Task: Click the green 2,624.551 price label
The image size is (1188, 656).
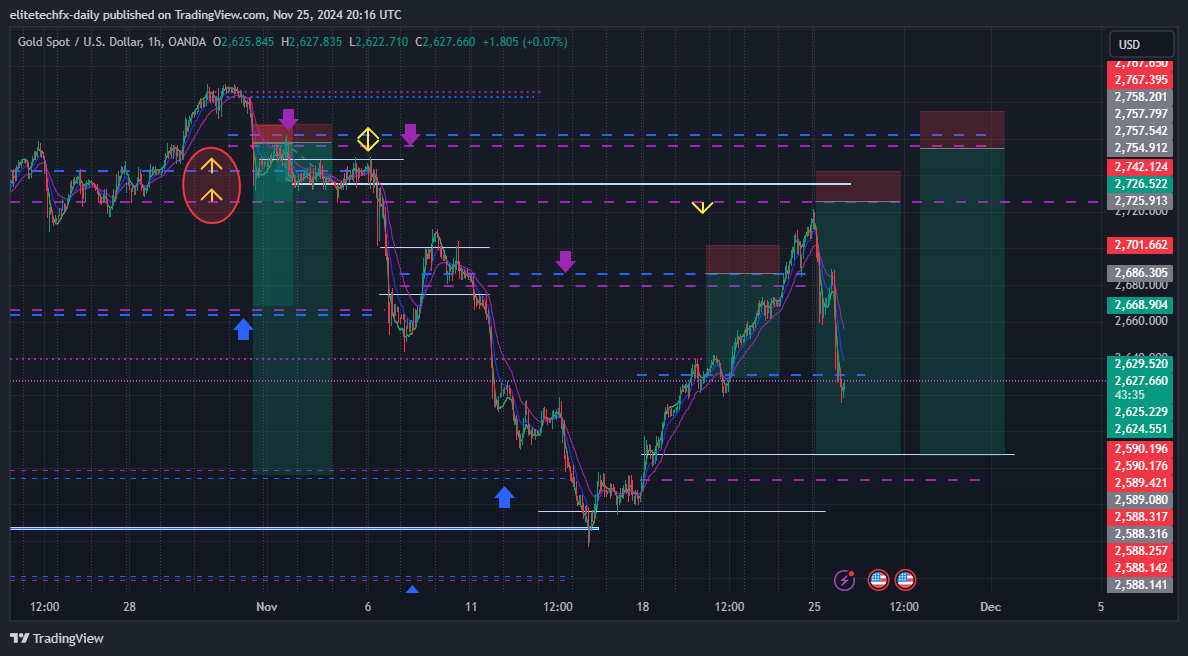Action: [x=1140, y=429]
